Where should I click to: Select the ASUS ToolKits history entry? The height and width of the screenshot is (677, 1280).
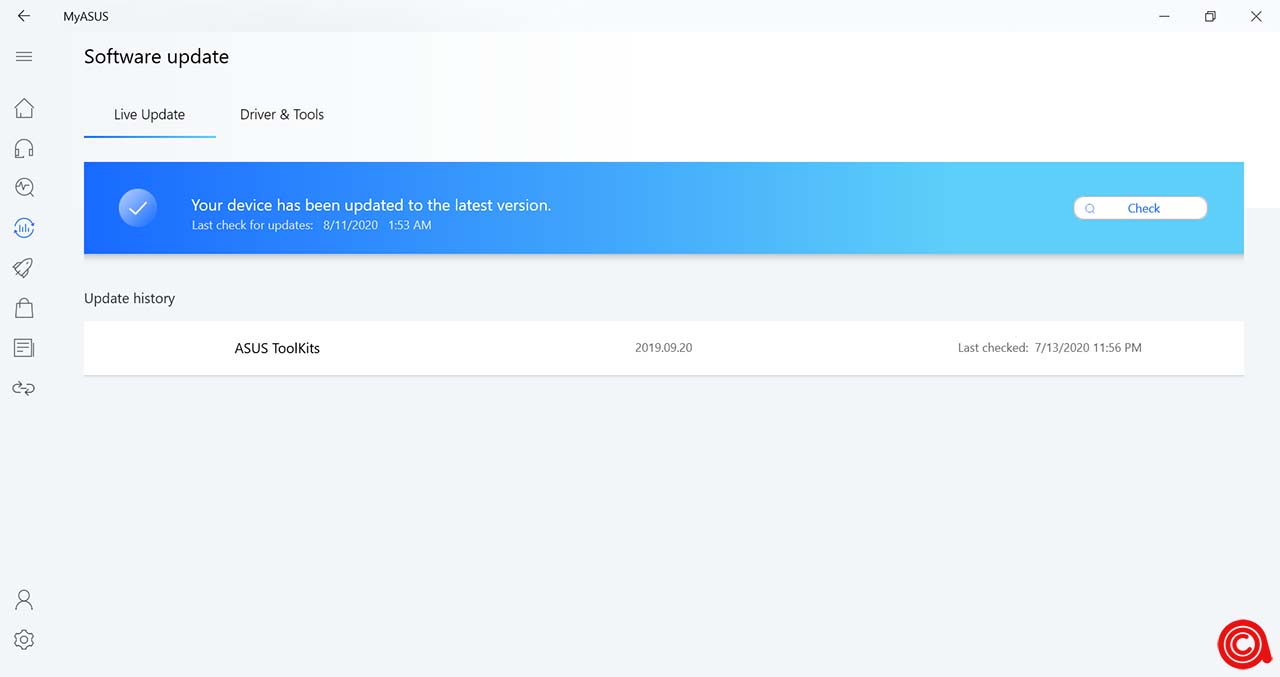click(x=277, y=348)
